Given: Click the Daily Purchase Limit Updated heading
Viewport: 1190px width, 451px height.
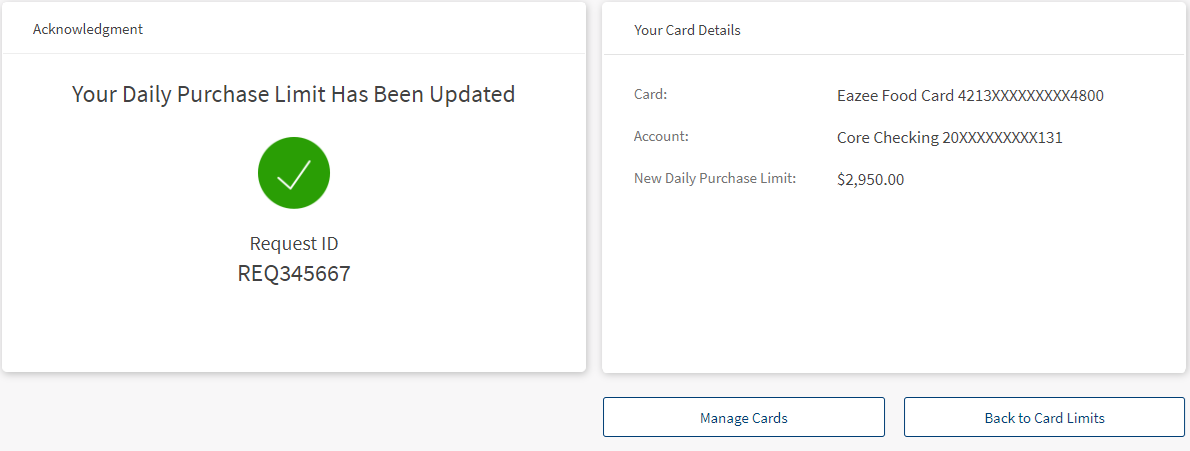Looking at the screenshot, I should point(294,95).
